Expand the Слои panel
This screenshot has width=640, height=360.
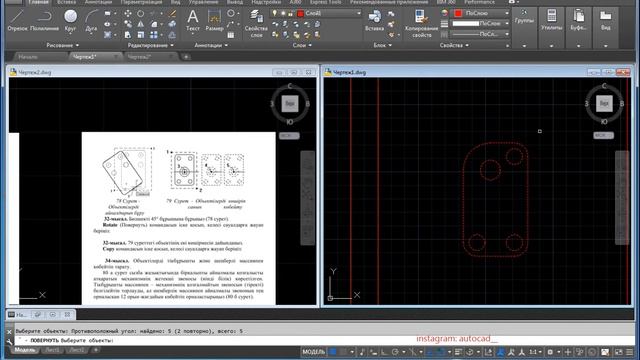point(302,45)
